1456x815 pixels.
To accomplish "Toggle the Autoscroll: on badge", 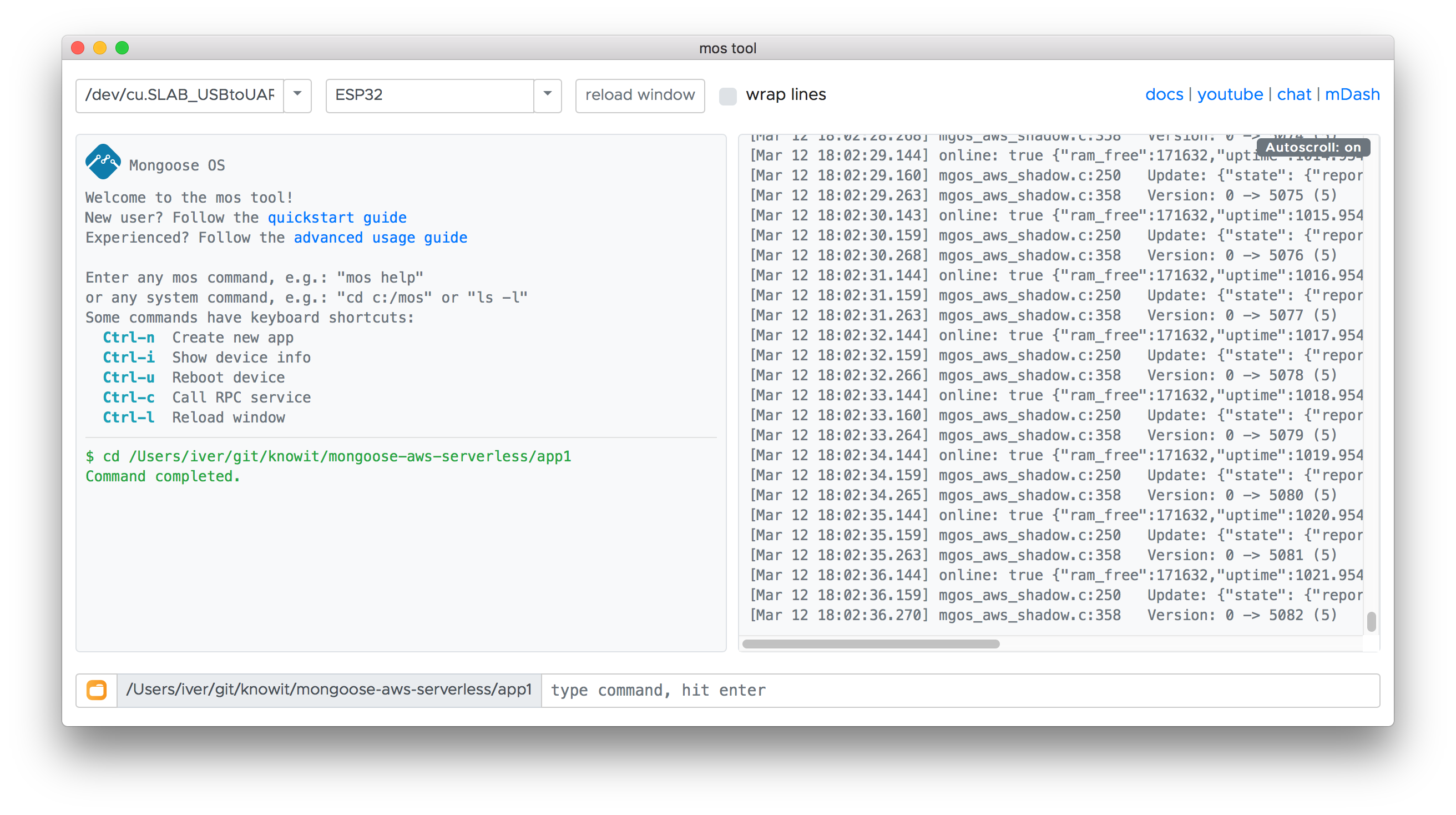I will tap(1312, 148).
